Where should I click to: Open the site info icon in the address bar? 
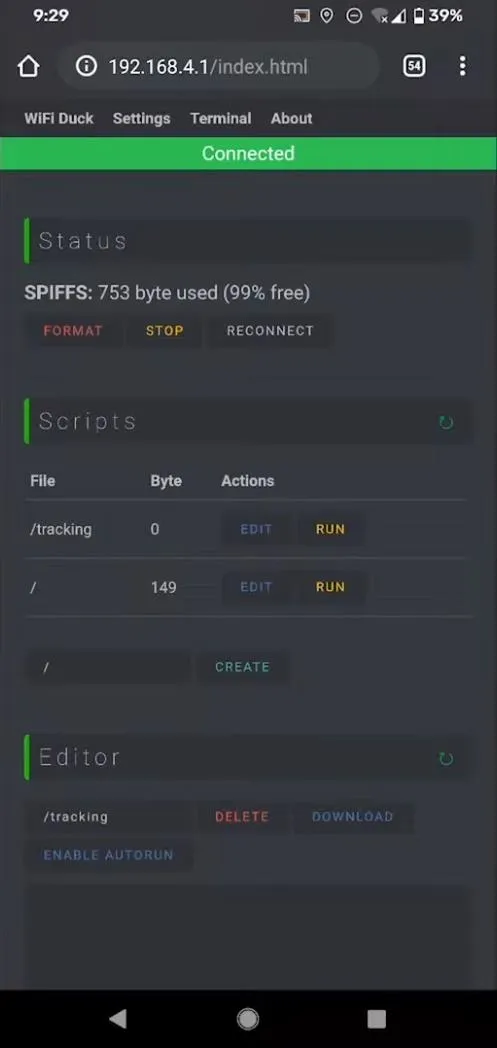(x=86, y=66)
